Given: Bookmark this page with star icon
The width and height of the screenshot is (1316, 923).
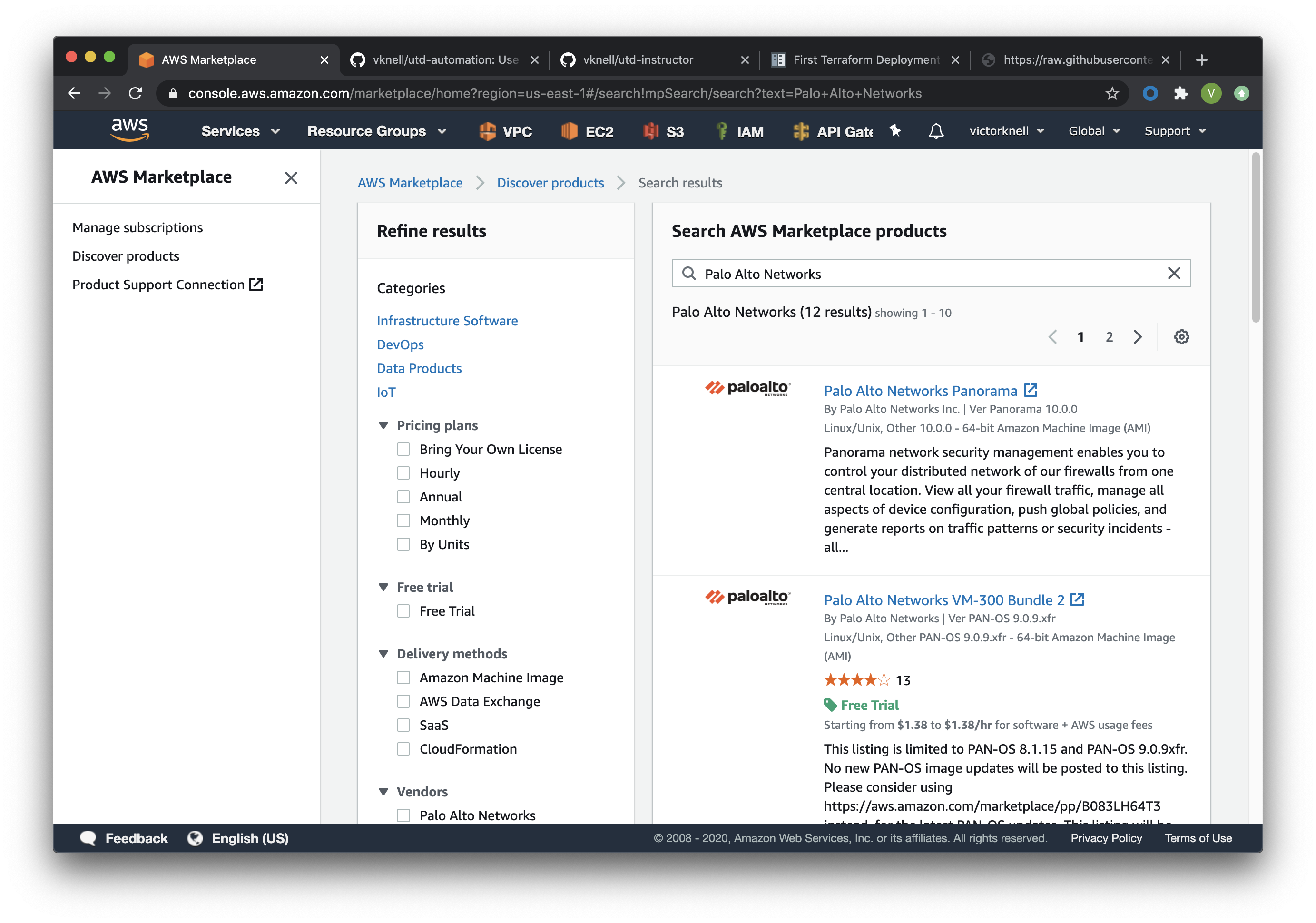Looking at the screenshot, I should click(x=1112, y=93).
